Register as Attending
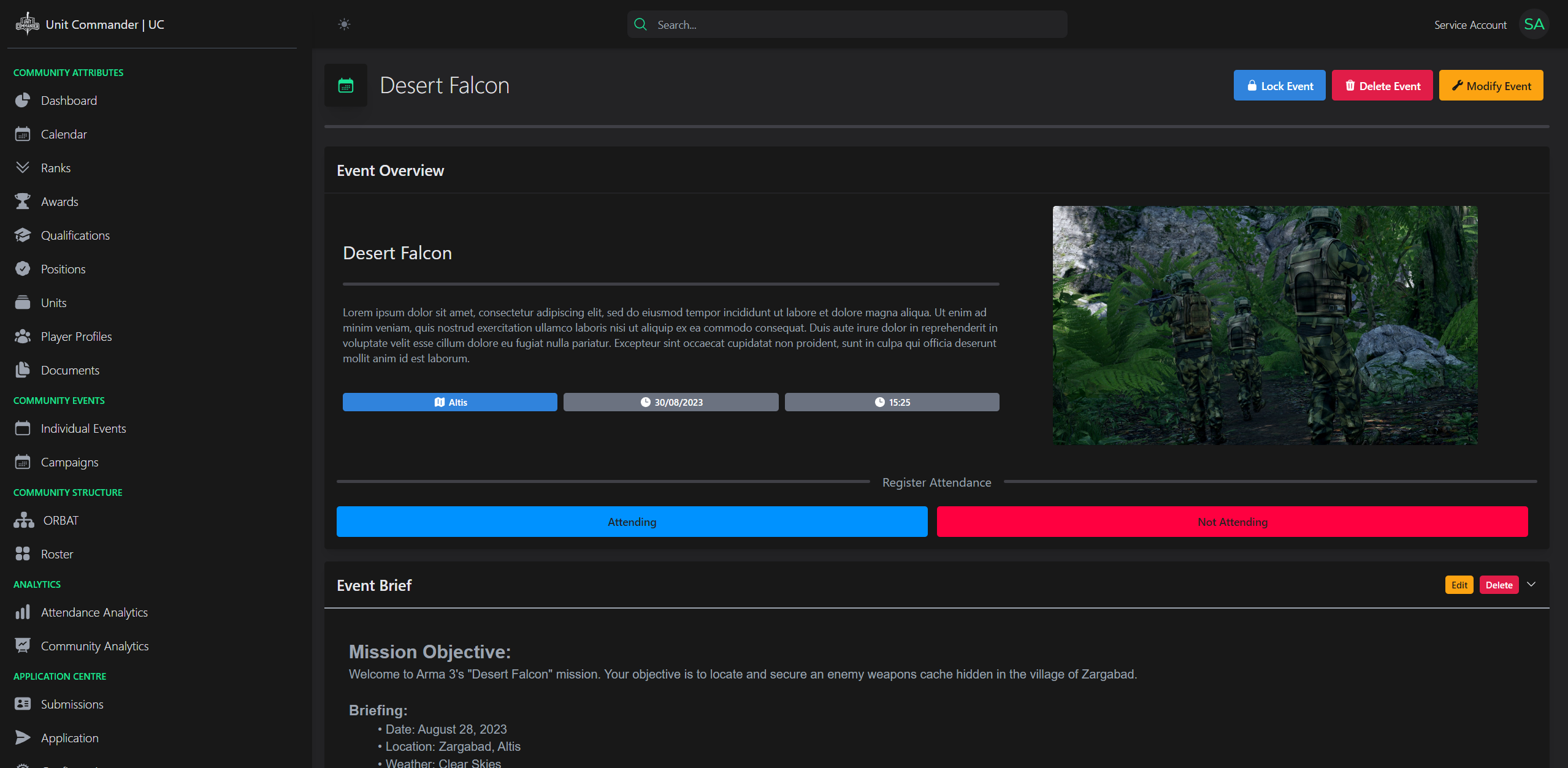1568x768 pixels. 632,522
